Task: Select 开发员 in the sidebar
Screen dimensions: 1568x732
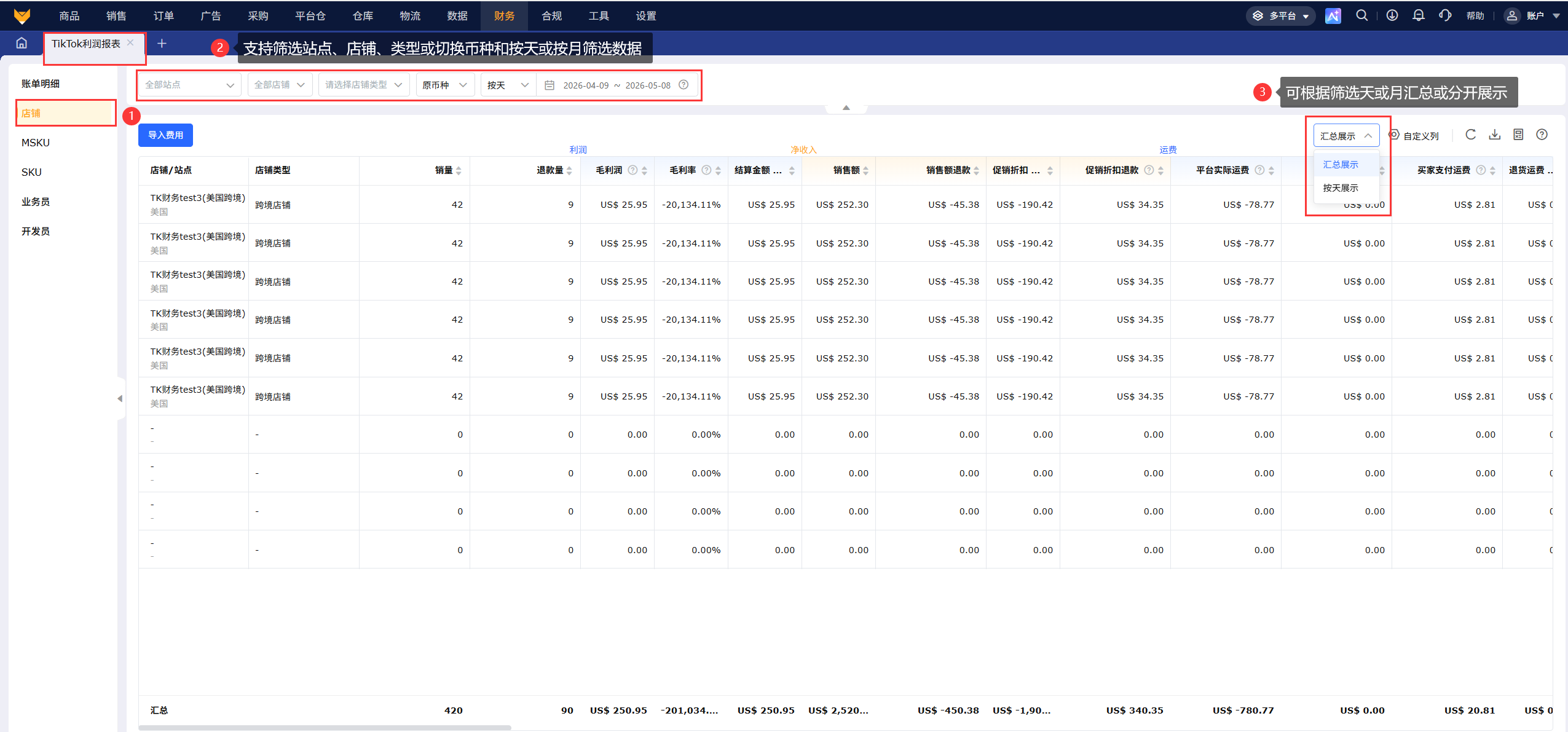Action: (36, 231)
